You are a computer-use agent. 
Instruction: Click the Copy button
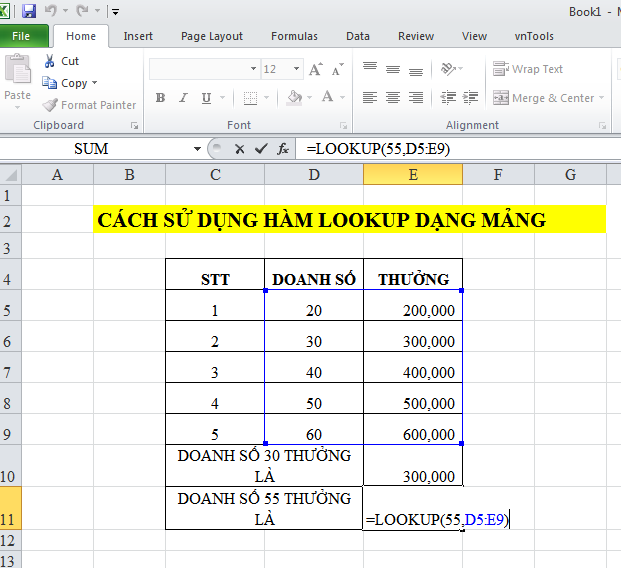65,83
